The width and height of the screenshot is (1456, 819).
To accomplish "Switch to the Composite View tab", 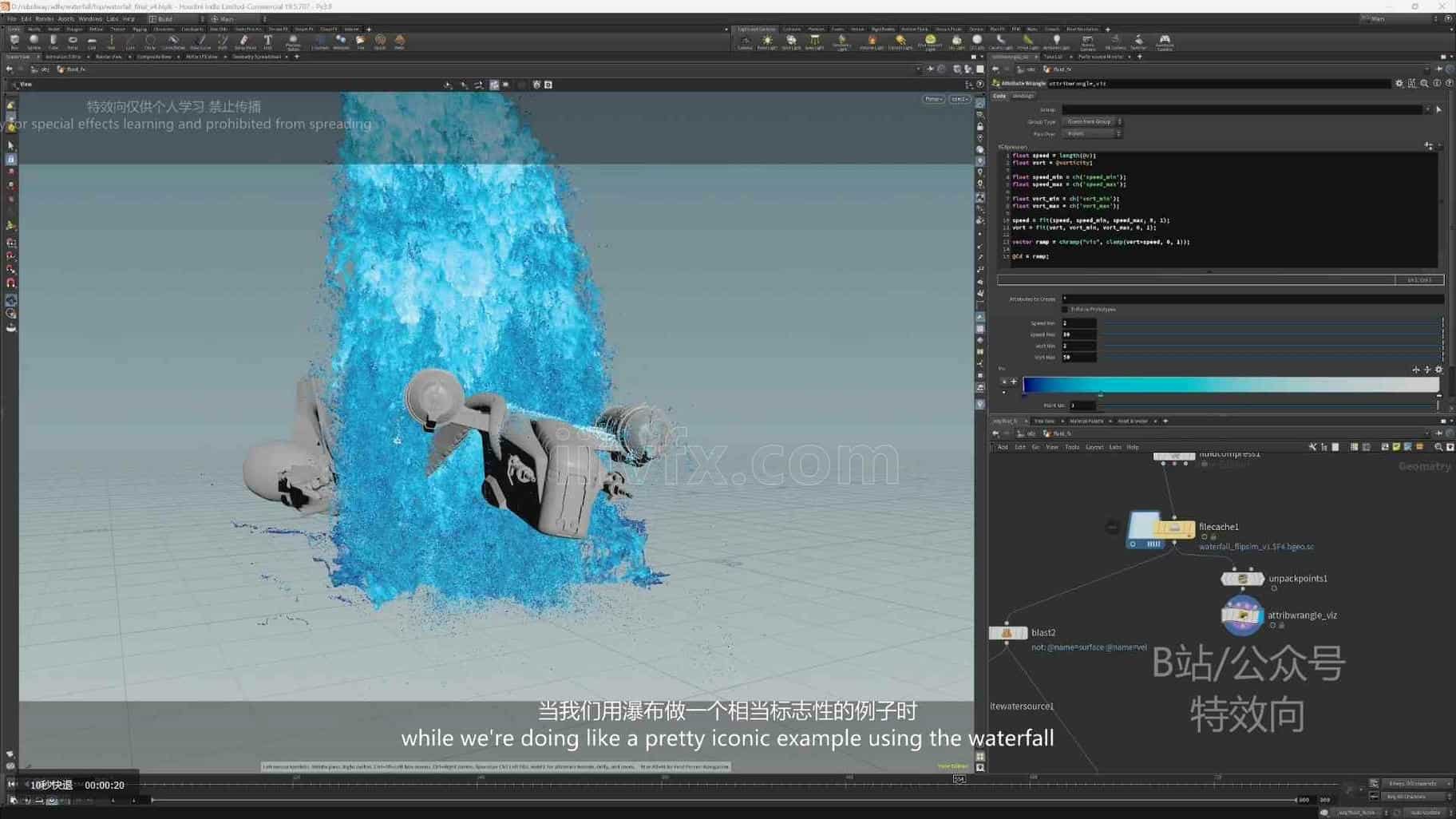I will click(x=154, y=57).
